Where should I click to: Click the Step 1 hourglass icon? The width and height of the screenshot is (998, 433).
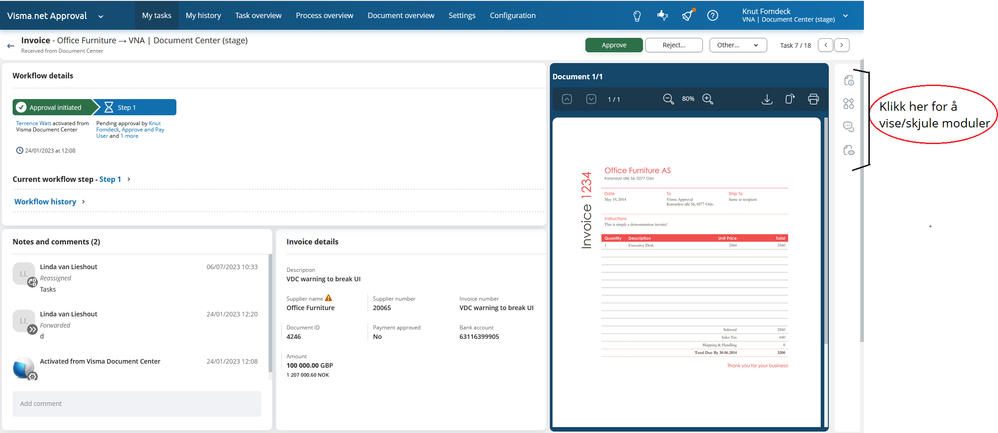click(109, 108)
